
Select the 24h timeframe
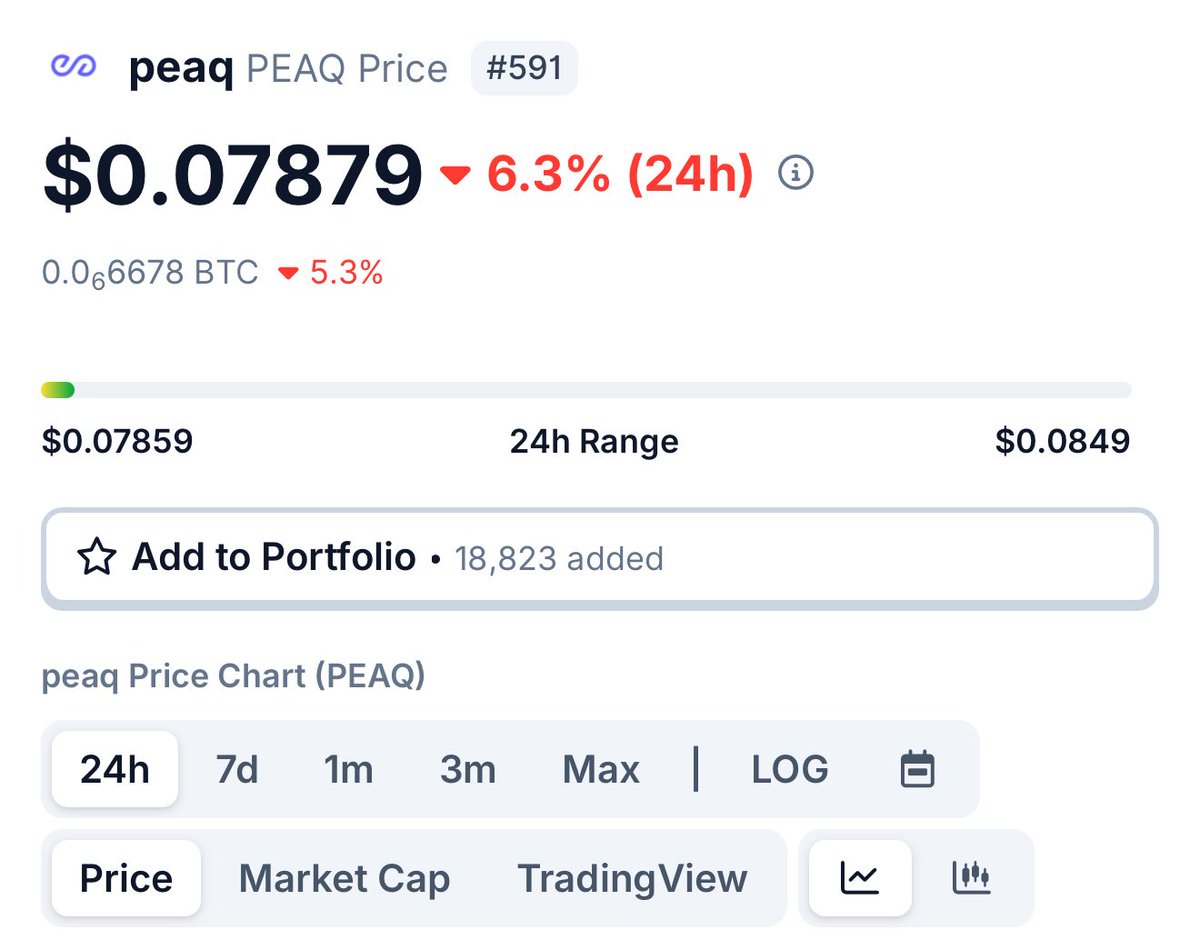point(115,769)
